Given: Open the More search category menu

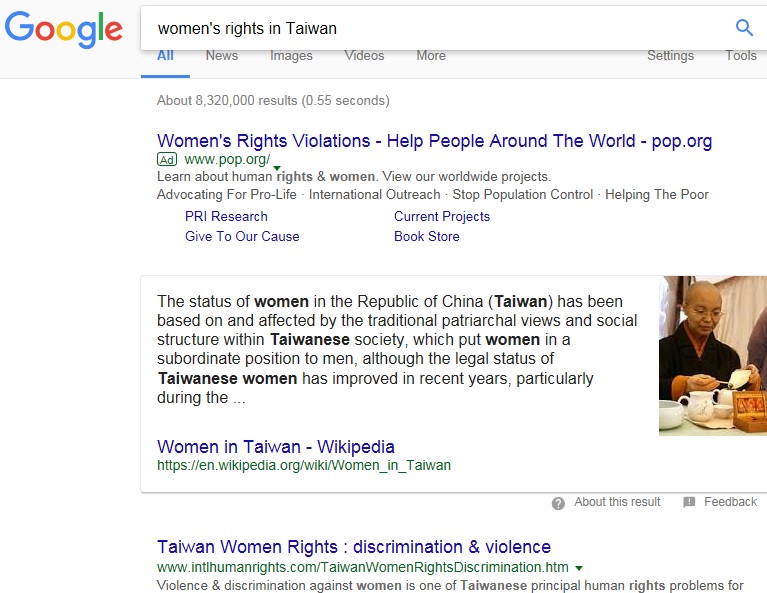Looking at the screenshot, I should coord(431,56).
